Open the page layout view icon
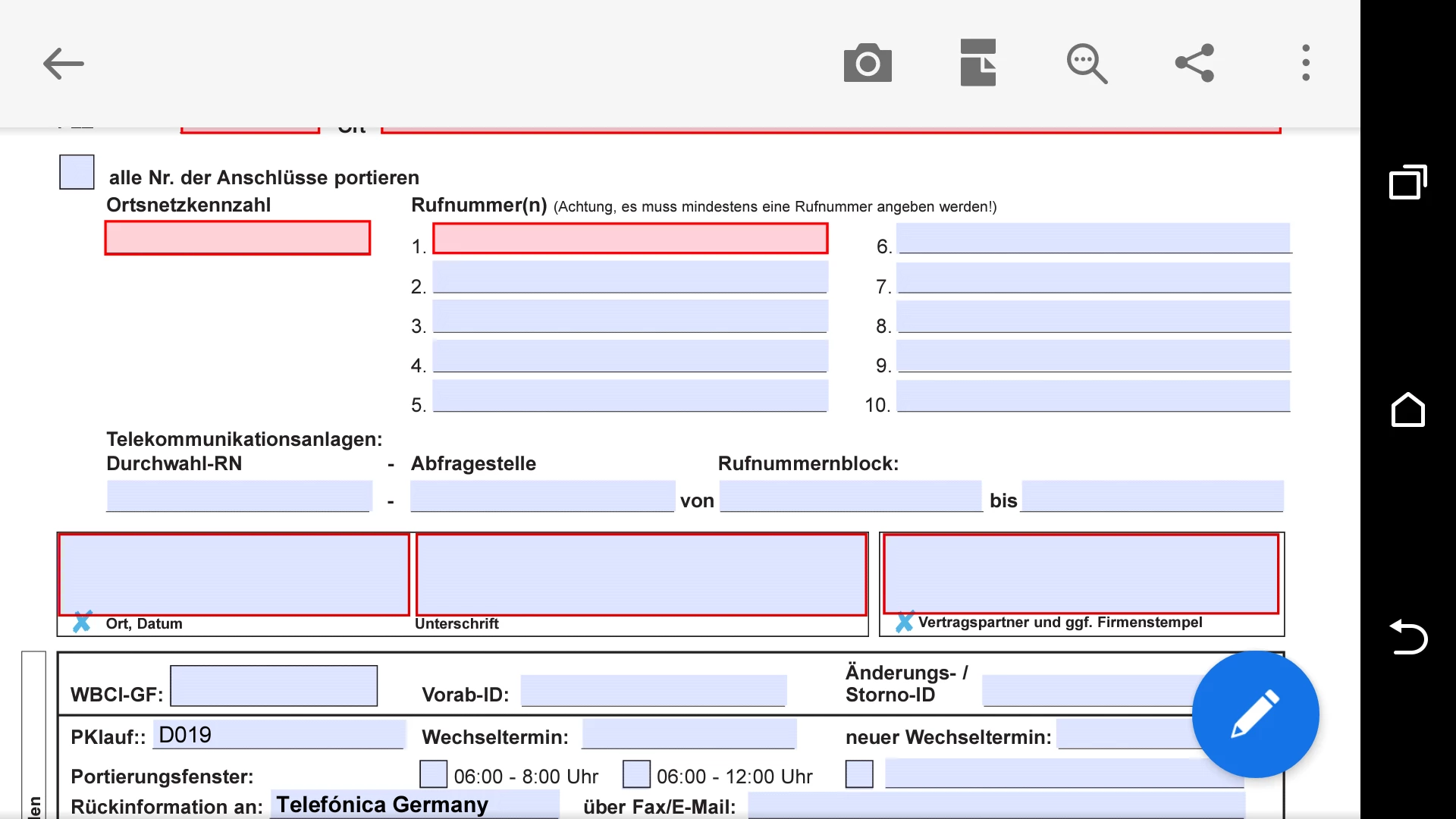The height and width of the screenshot is (819, 1456). point(977,63)
